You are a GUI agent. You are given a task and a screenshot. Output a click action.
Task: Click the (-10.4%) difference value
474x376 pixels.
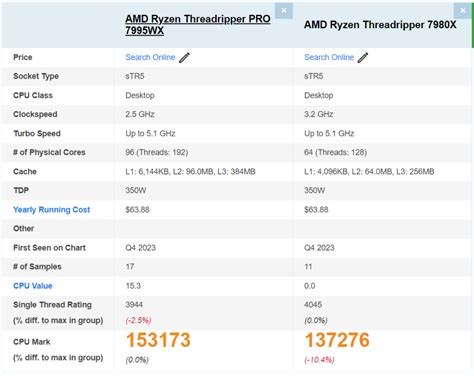pos(319,360)
